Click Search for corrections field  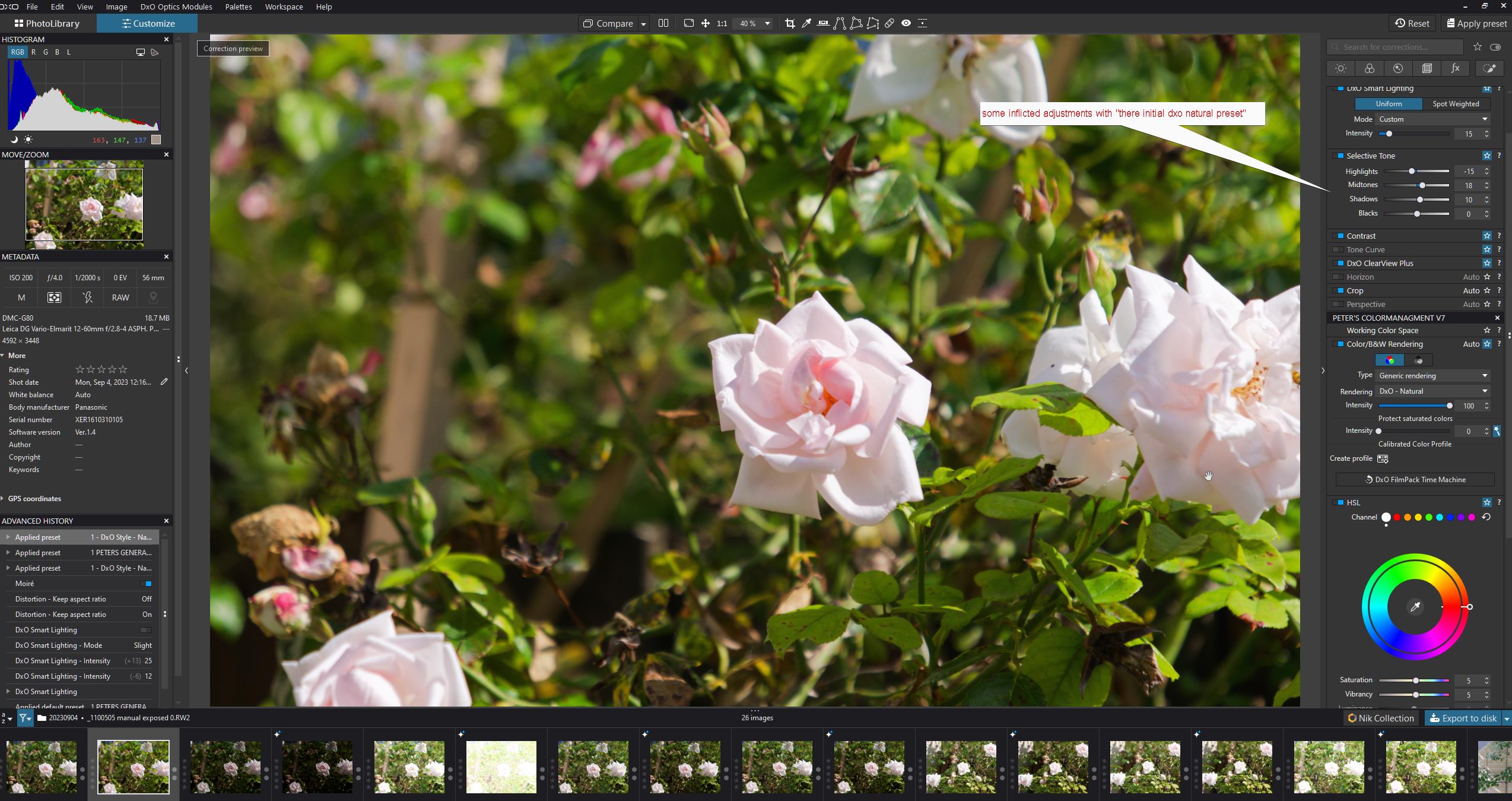pos(1395,47)
